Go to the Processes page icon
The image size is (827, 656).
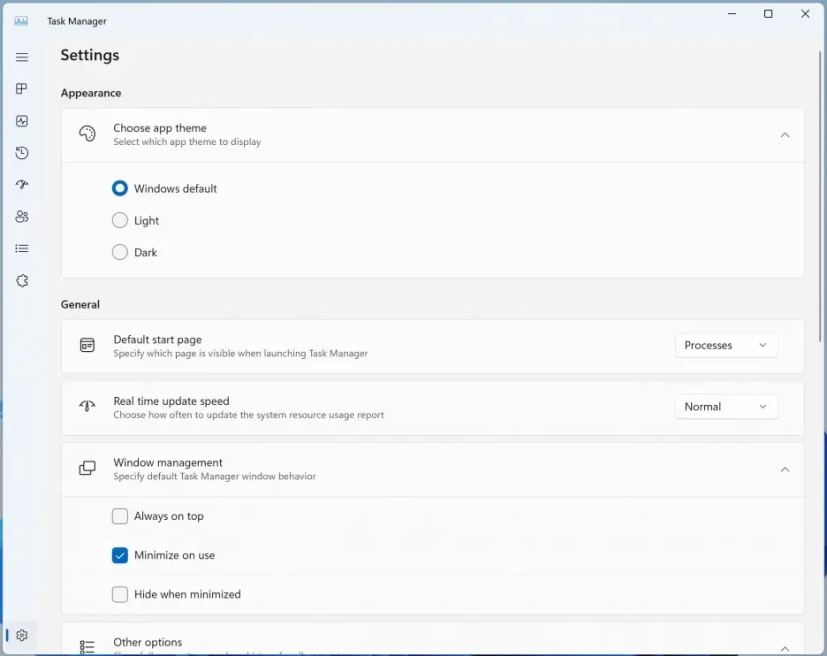[x=22, y=89]
